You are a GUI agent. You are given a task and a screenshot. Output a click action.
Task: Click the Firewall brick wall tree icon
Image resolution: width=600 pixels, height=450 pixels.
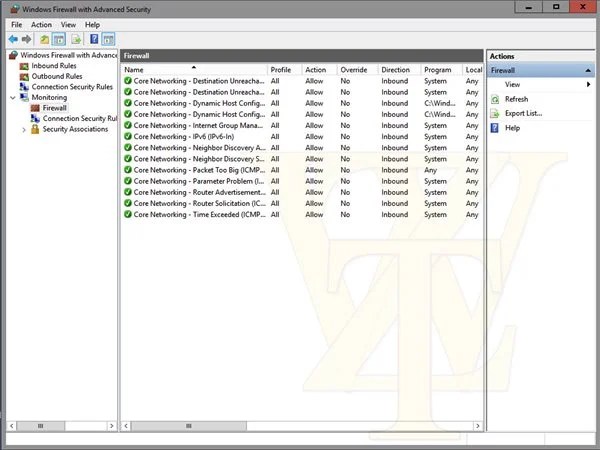click(x=35, y=108)
